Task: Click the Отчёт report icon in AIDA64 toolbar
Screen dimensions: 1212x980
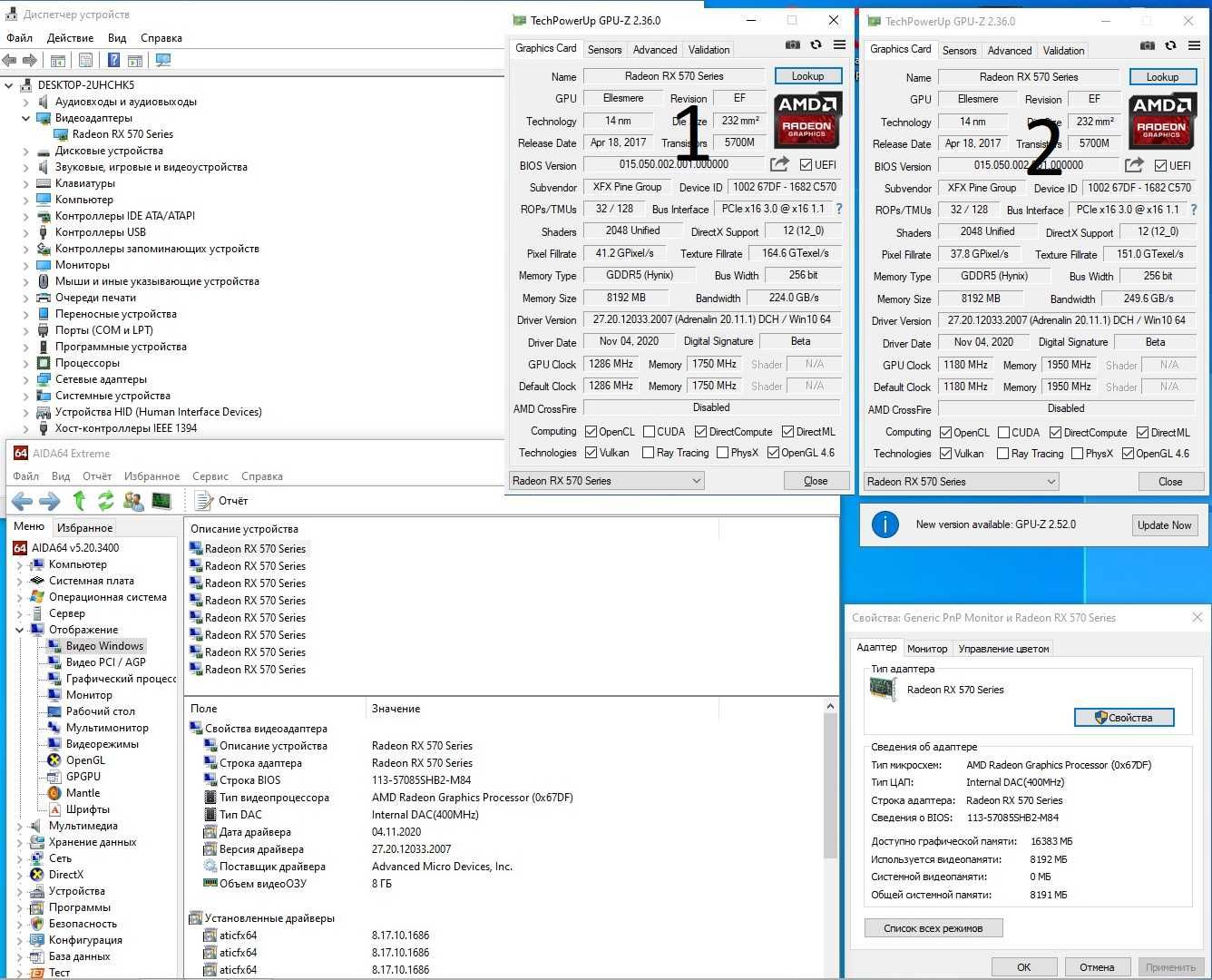Action: 203,501
